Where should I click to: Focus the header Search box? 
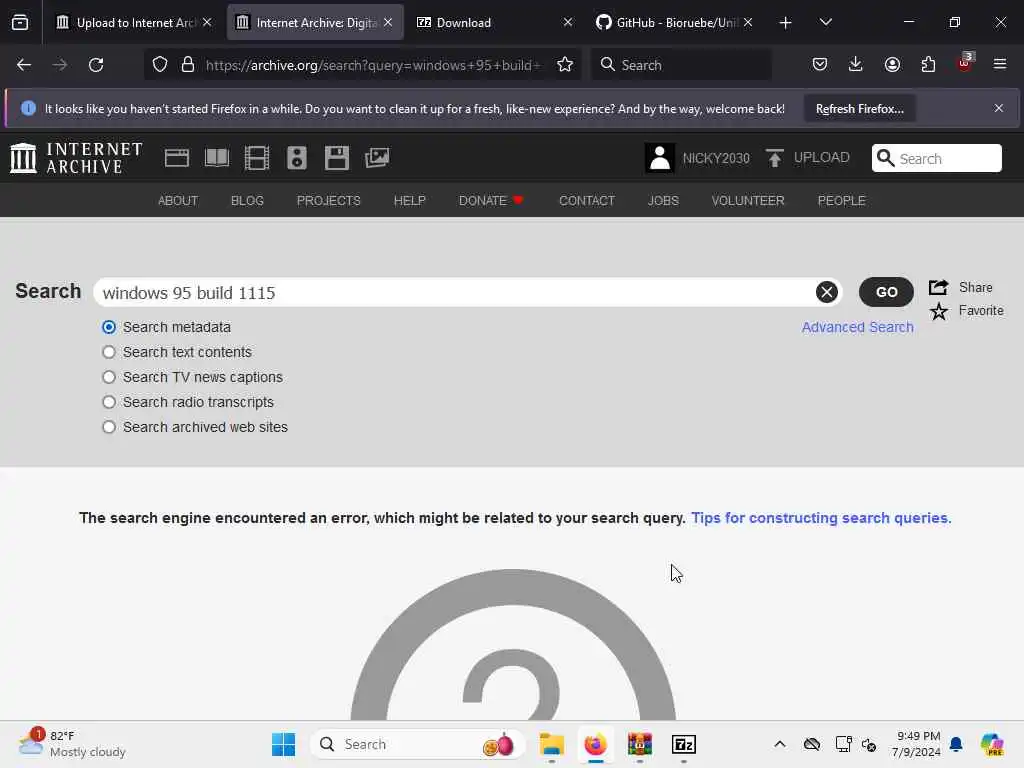pos(936,158)
